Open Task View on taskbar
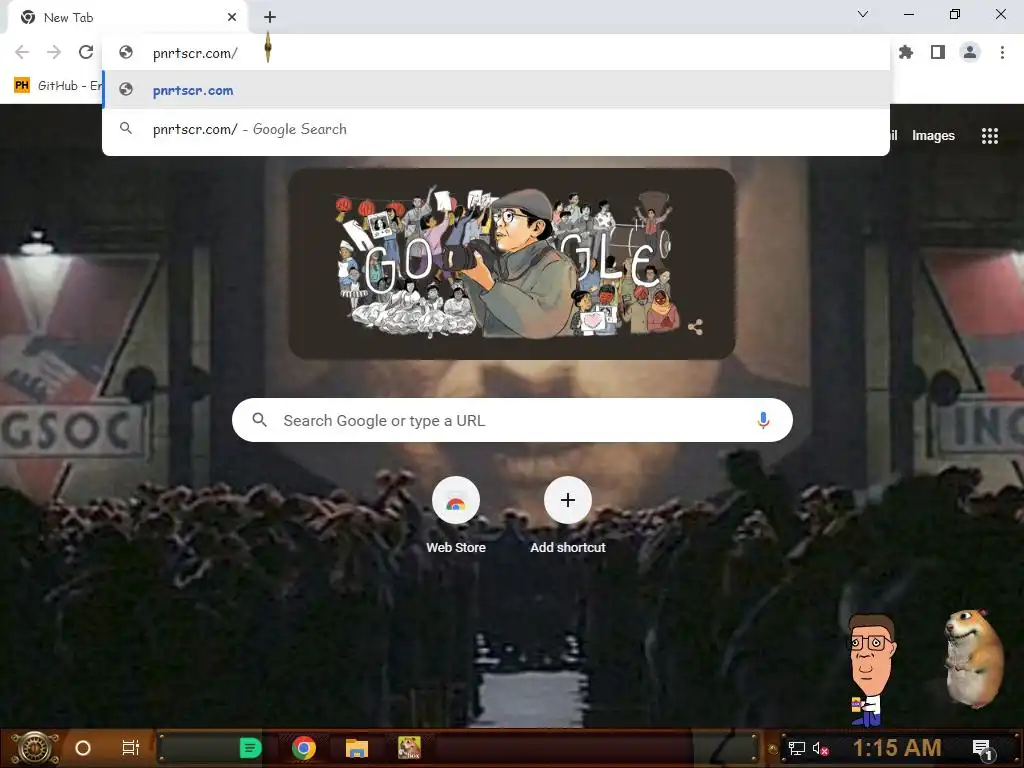1024x768 pixels. click(x=131, y=748)
